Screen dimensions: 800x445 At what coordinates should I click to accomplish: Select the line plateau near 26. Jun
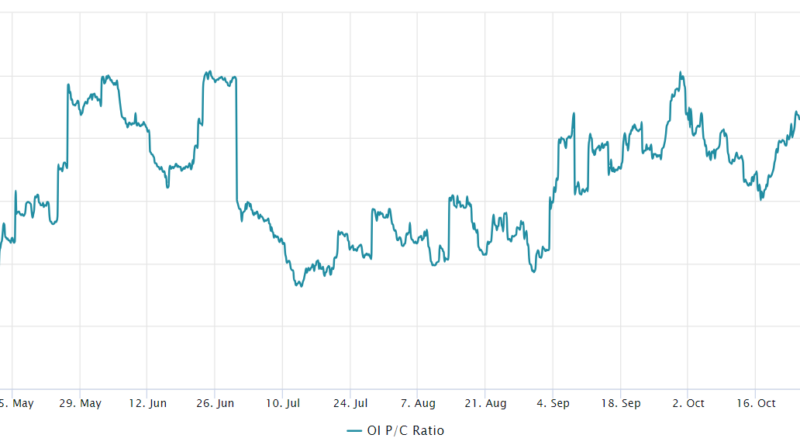[x=218, y=77]
